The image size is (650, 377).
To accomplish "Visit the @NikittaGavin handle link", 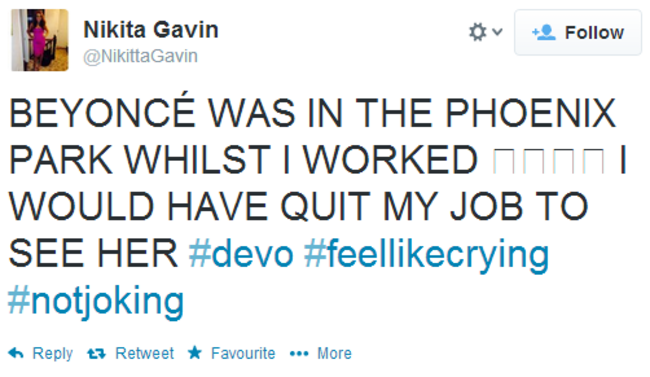I will click(x=141, y=56).
